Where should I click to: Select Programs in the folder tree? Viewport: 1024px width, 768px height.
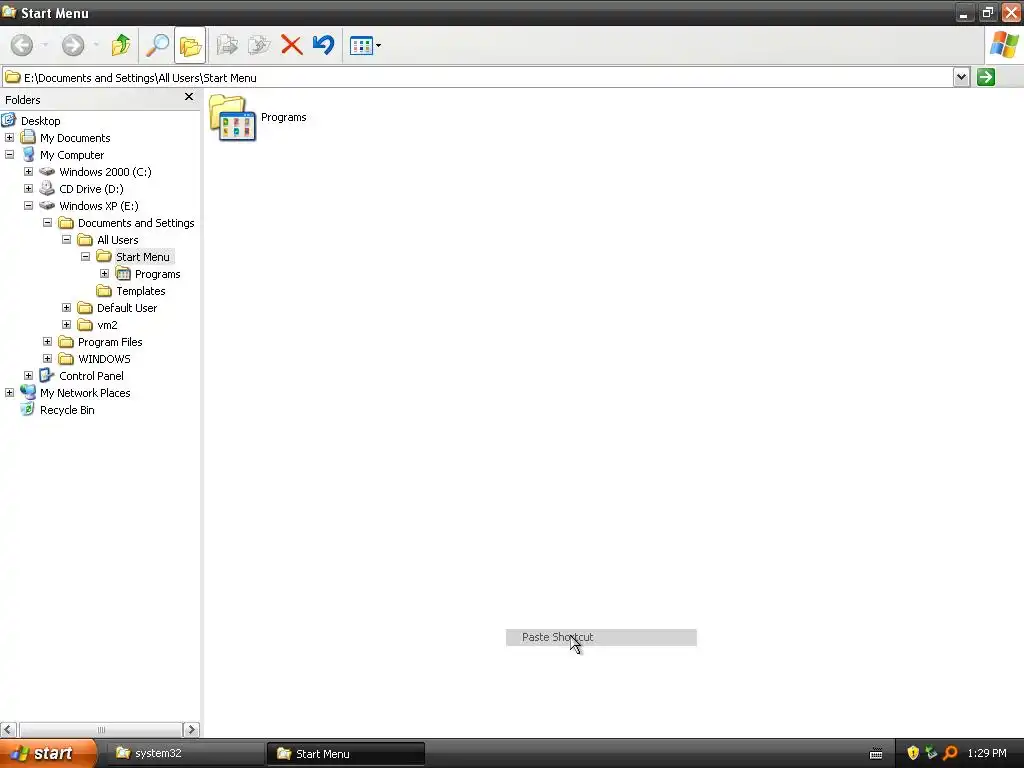pos(157,274)
